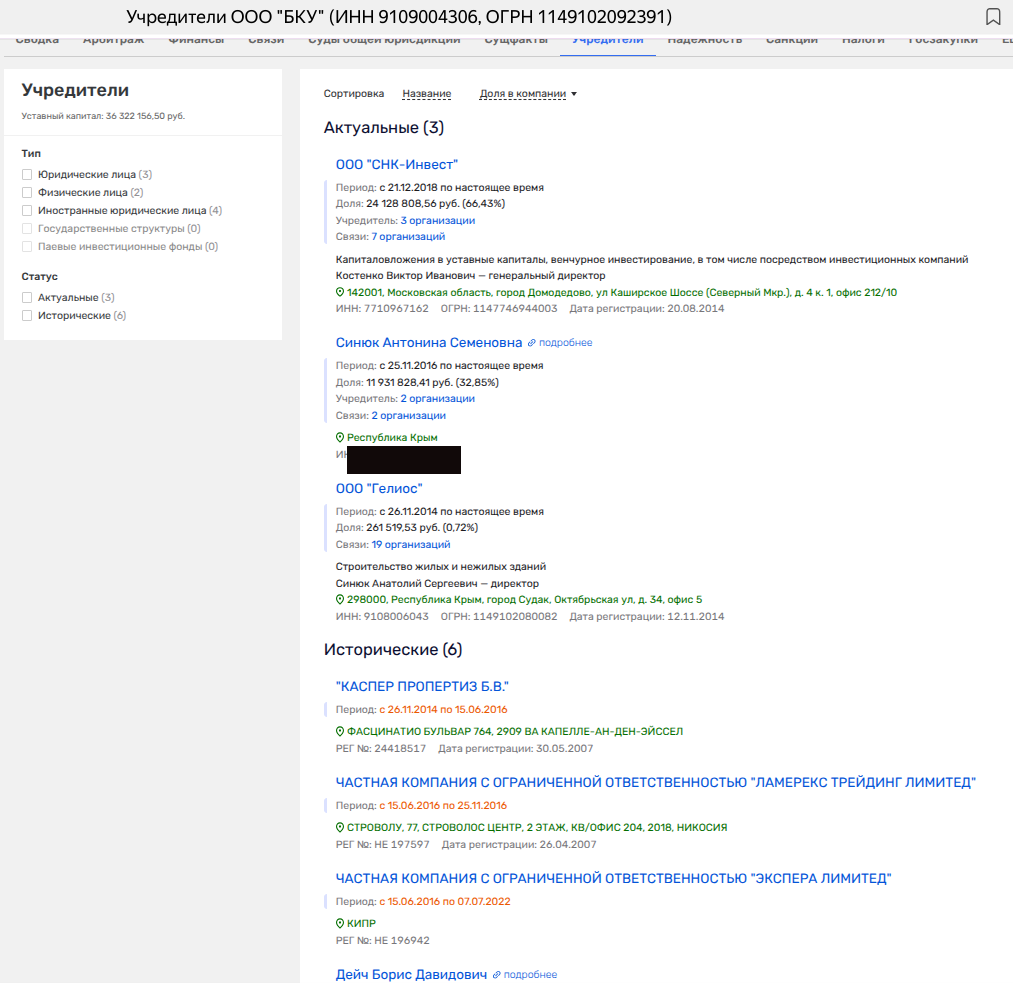Click the location pin next to КИПР
Image resolution: width=1013 pixels, height=983 pixels.
340,924
